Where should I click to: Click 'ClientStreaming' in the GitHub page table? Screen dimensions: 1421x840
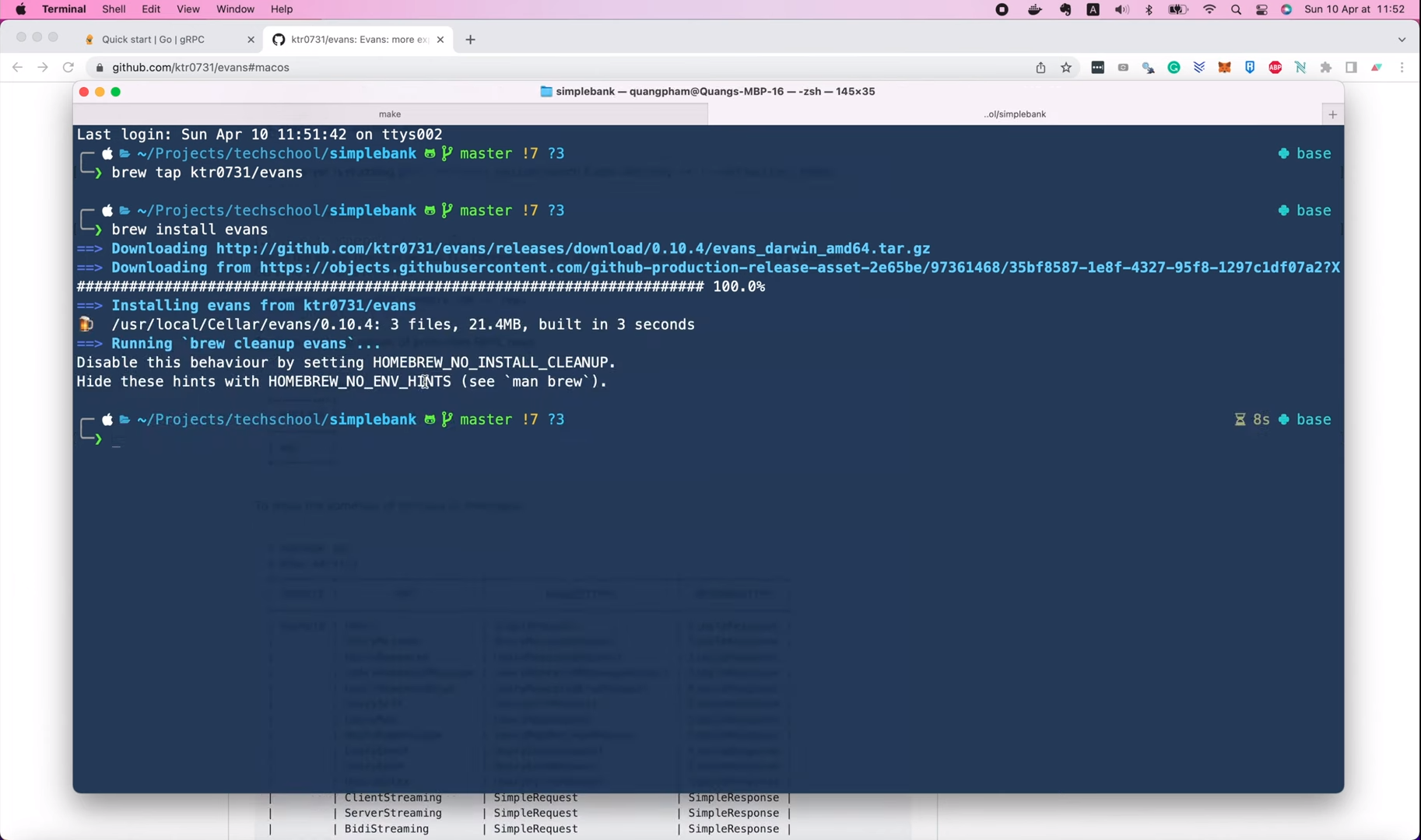coord(393,798)
